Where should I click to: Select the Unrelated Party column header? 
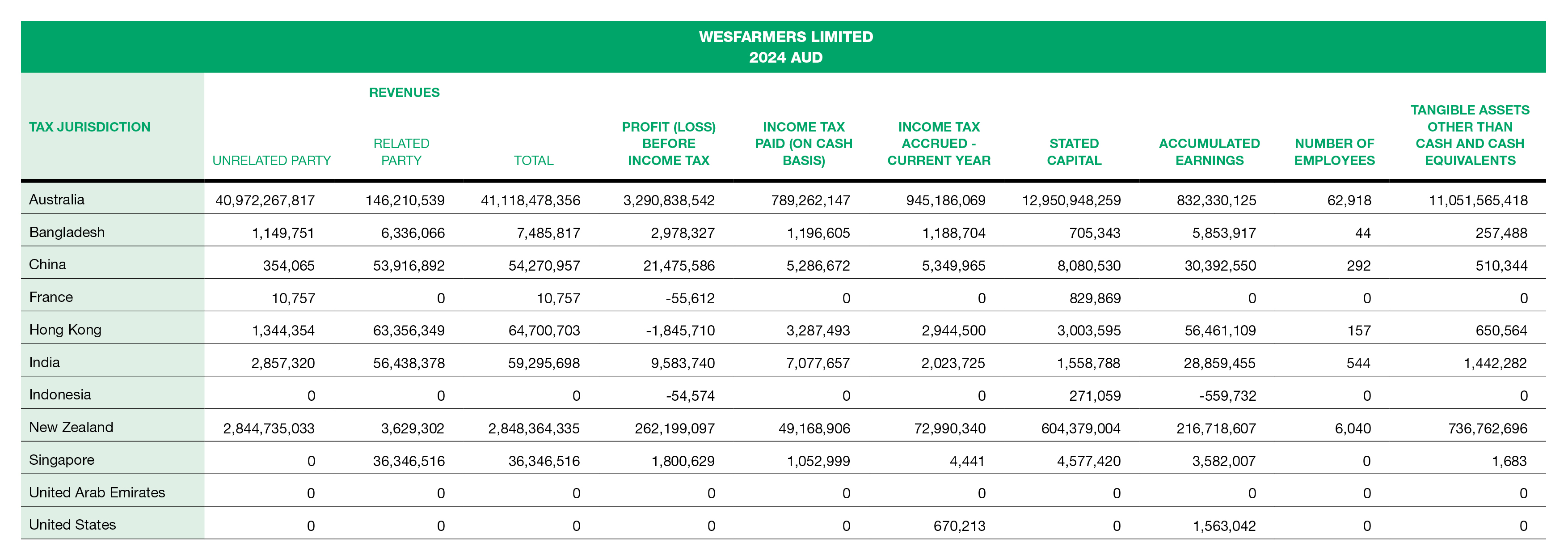click(x=271, y=160)
